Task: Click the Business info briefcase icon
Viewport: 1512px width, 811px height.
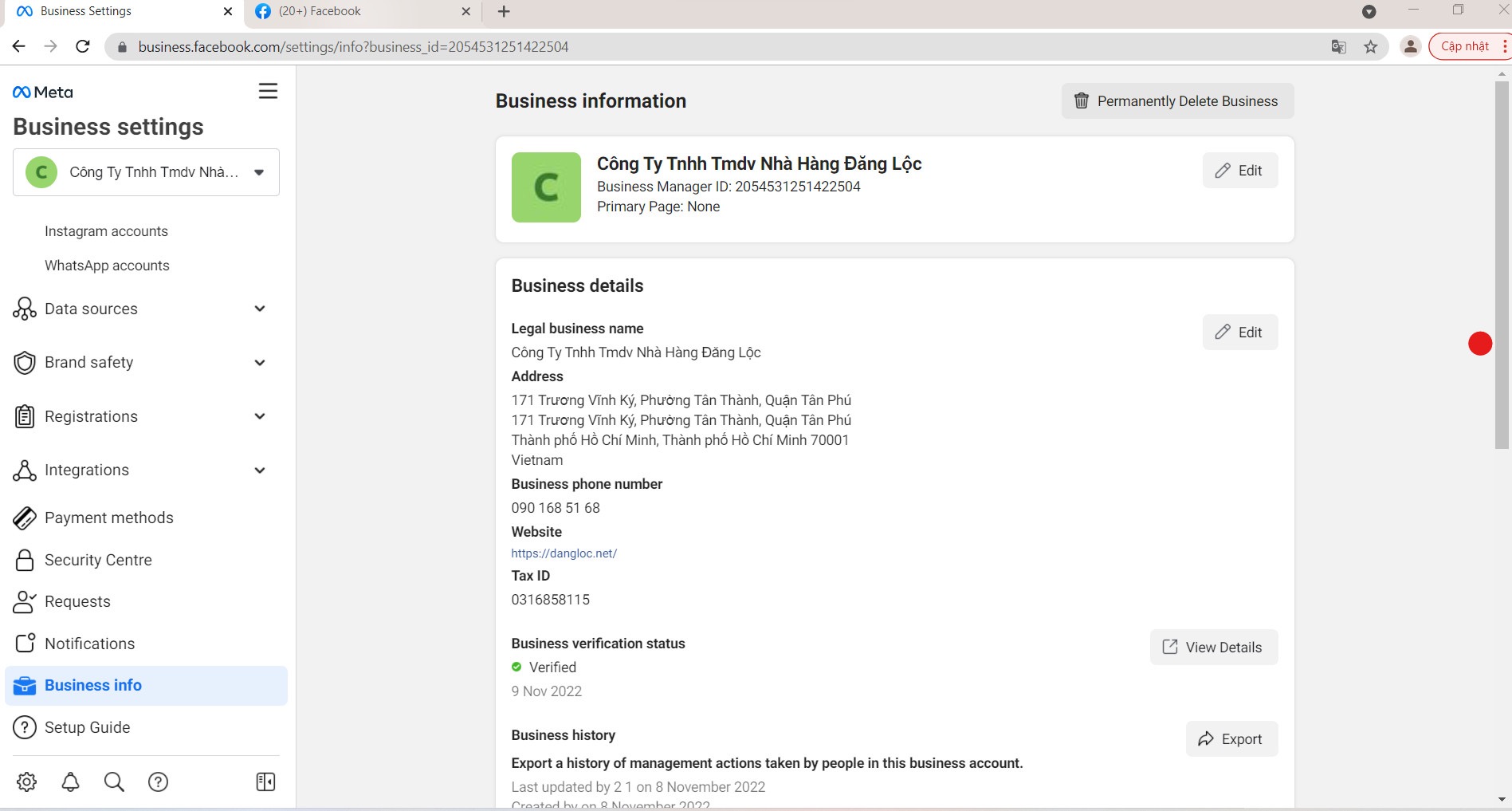Action: coord(25,686)
